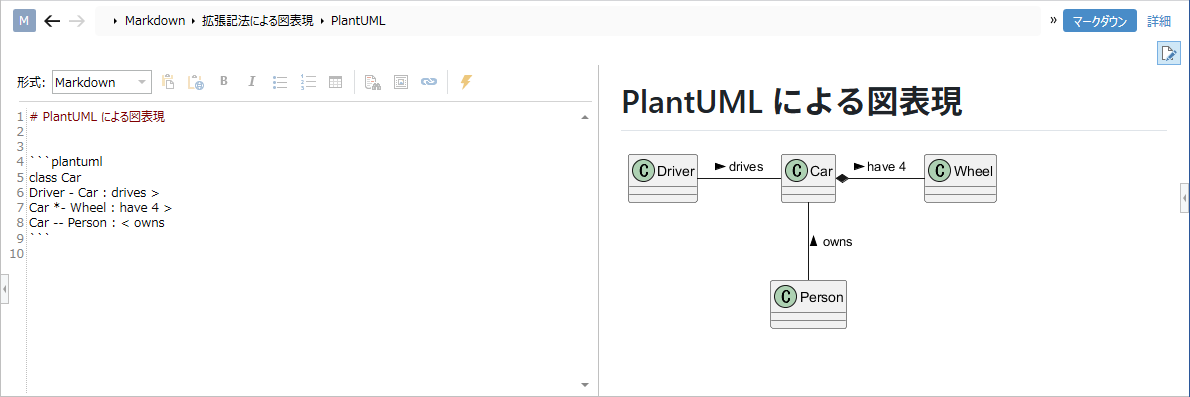Open the 形式 Markdown format dropdown
The width and height of the screenshot is (1190, 397).
click(102, 82)
